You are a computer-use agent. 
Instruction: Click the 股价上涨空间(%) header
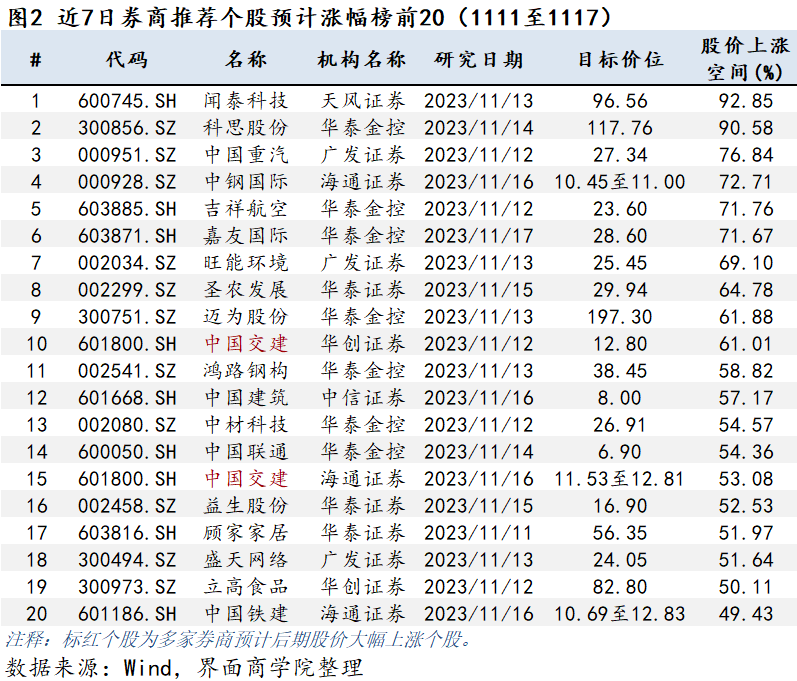[745, 59]
